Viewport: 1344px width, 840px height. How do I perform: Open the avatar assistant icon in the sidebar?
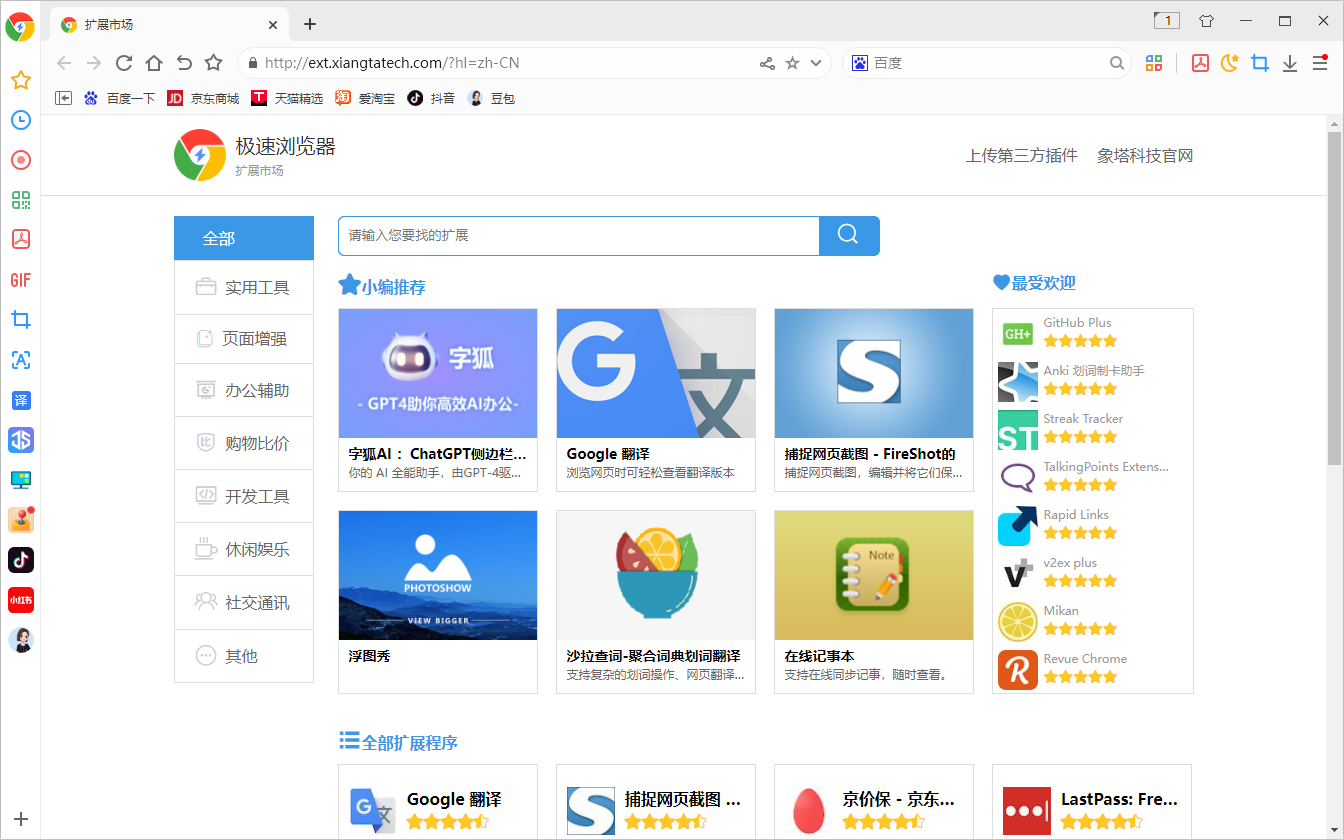pyautogui.click(x=21, y=640)
